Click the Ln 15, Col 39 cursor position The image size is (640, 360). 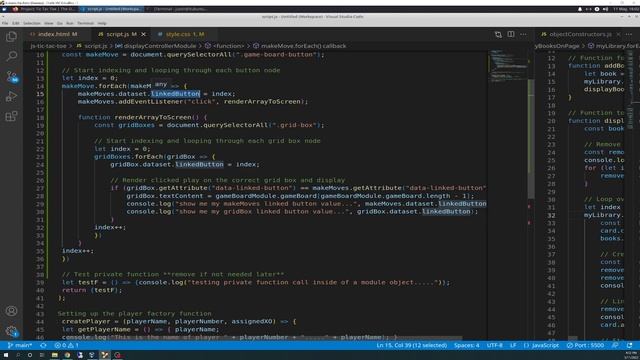[411, 345]
